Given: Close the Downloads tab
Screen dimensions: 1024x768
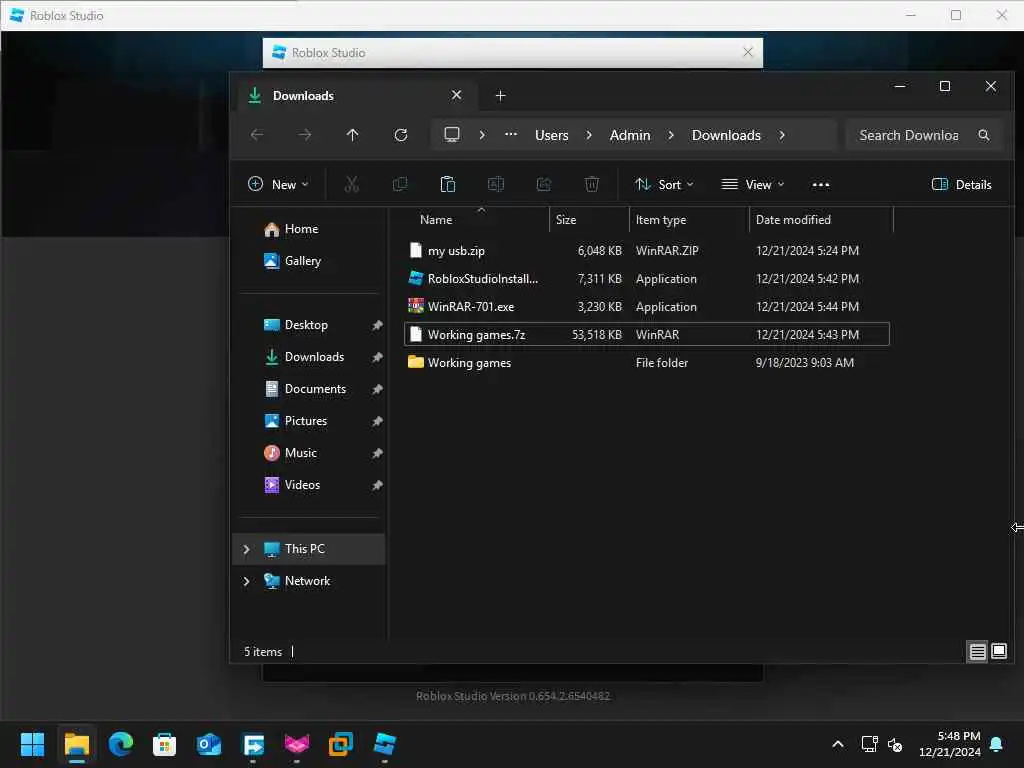Looking at the screenshot, I should click(x=456, y=95).
